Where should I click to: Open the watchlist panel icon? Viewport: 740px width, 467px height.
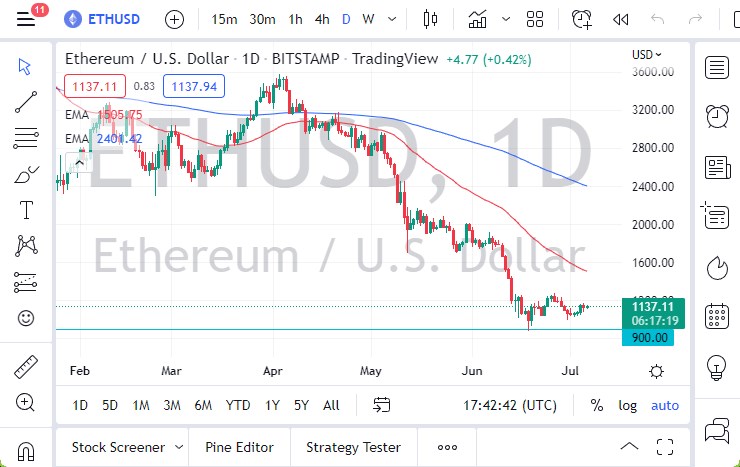click(716, 68)
